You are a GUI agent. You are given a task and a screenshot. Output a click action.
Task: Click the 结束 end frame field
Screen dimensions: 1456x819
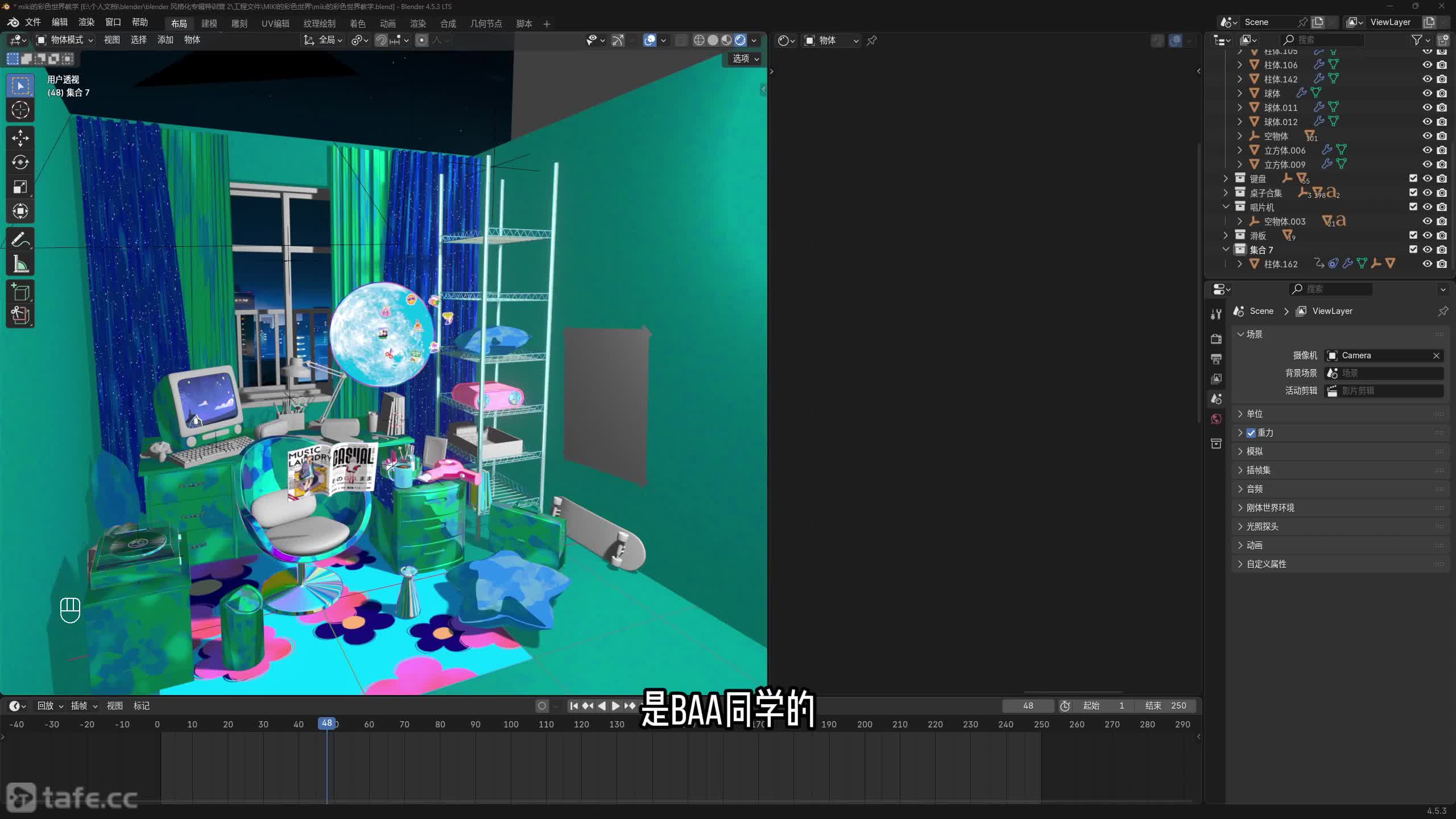[1165, 706]
